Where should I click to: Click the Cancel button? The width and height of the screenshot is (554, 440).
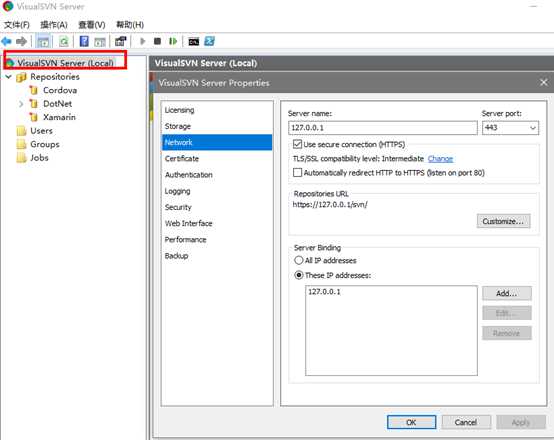coord(466,422)
